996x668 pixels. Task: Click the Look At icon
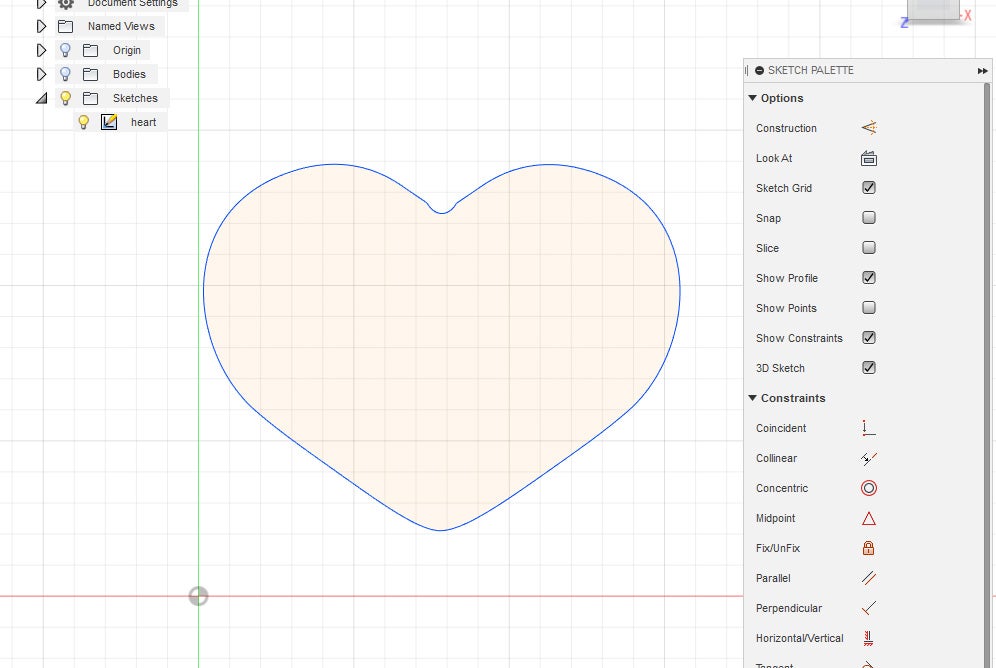click(868, 158)
